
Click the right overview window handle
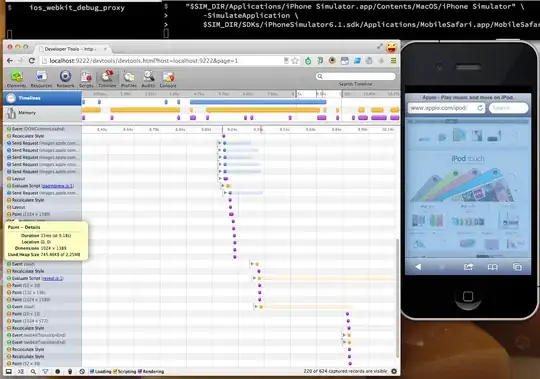coord(342,94)
